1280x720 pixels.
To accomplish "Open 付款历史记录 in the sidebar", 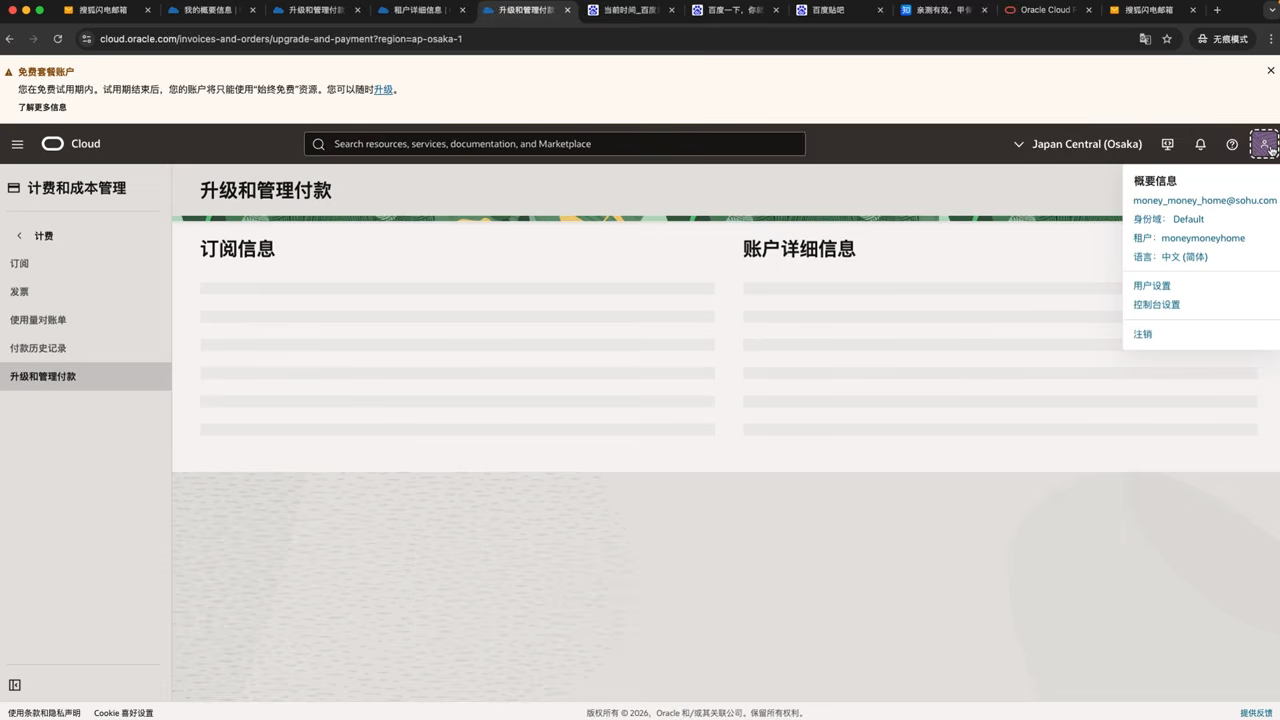I will click(38, 348).
